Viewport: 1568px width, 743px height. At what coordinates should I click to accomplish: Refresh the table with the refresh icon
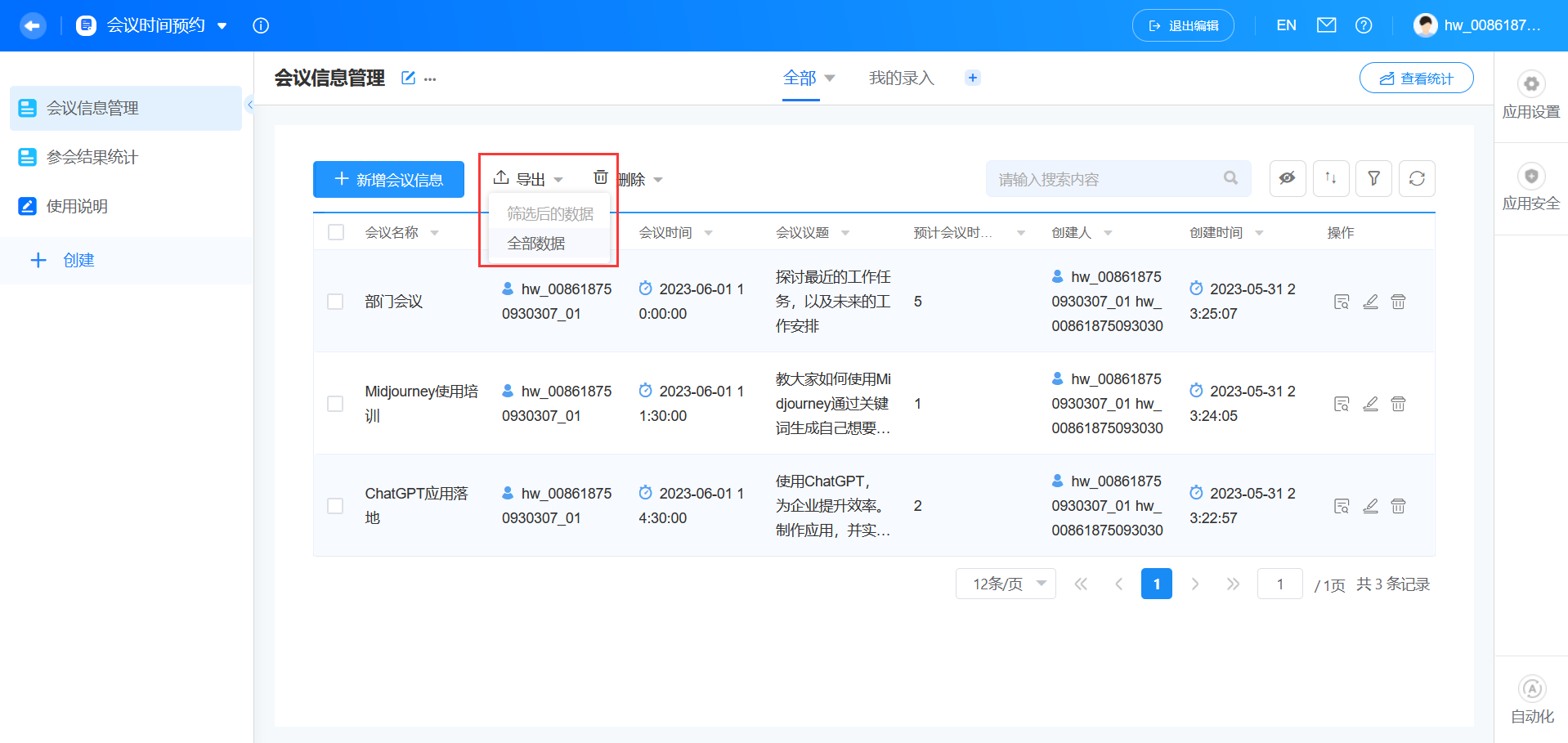pyautogui.click(x=1417, y=178)
